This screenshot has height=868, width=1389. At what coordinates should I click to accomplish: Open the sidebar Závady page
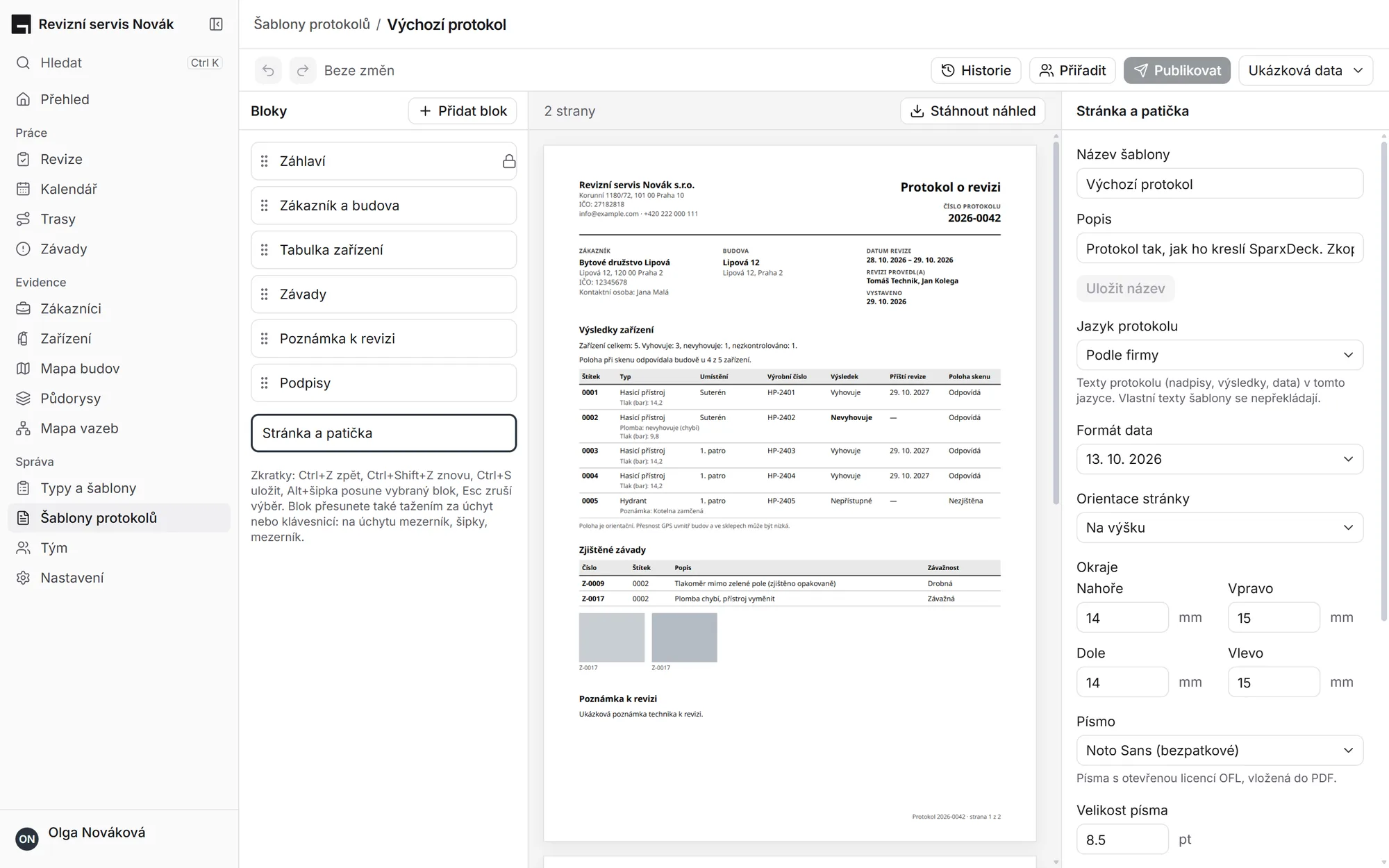click(119, 249)
